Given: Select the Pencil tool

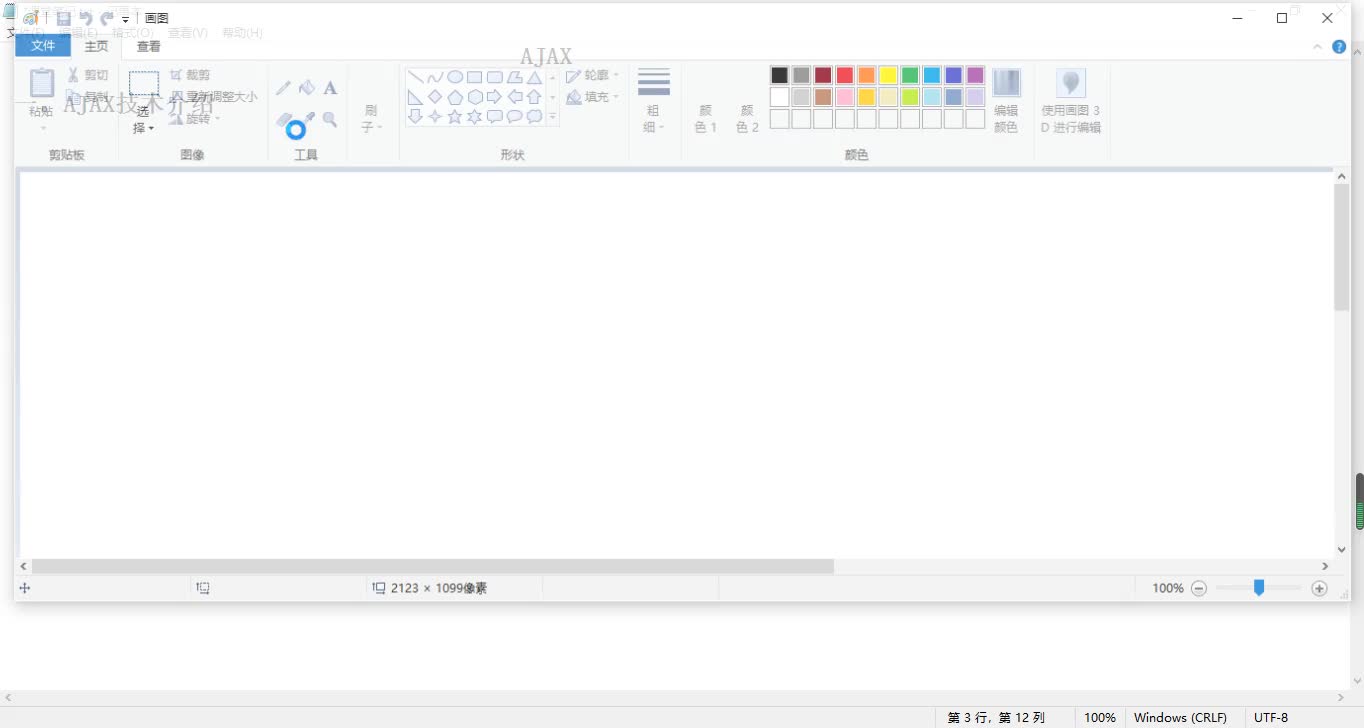Looking at the screenshot, I should [x=284, y=88].
